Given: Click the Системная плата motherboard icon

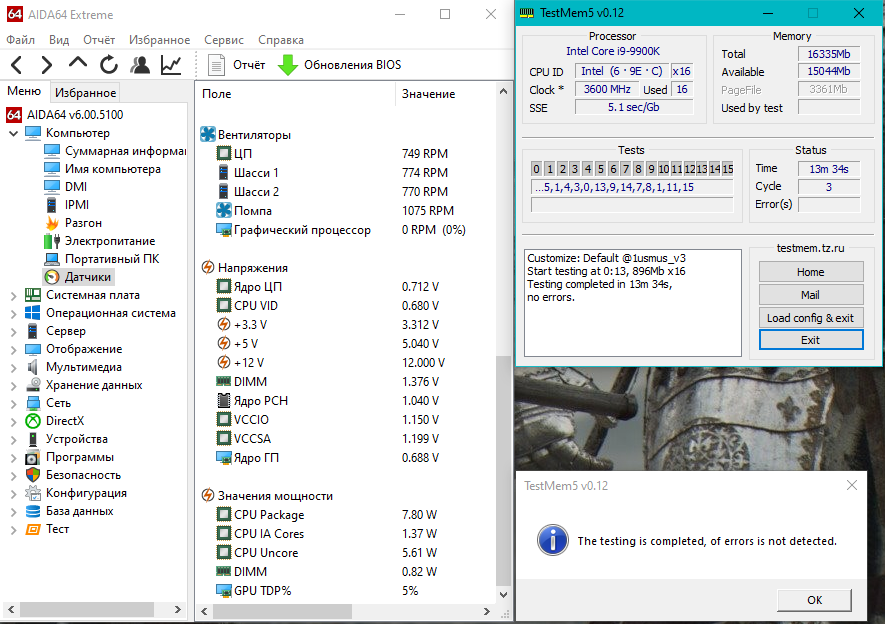Looking at the screenshot, I should coord(33,295).
